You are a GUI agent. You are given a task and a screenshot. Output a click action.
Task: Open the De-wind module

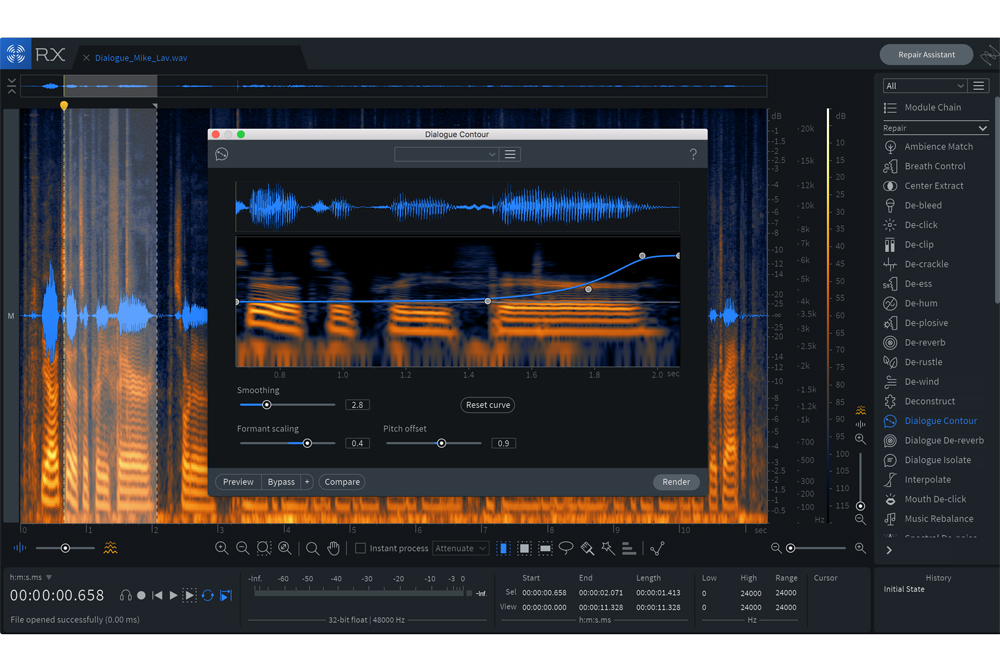[x=911, y=382]
